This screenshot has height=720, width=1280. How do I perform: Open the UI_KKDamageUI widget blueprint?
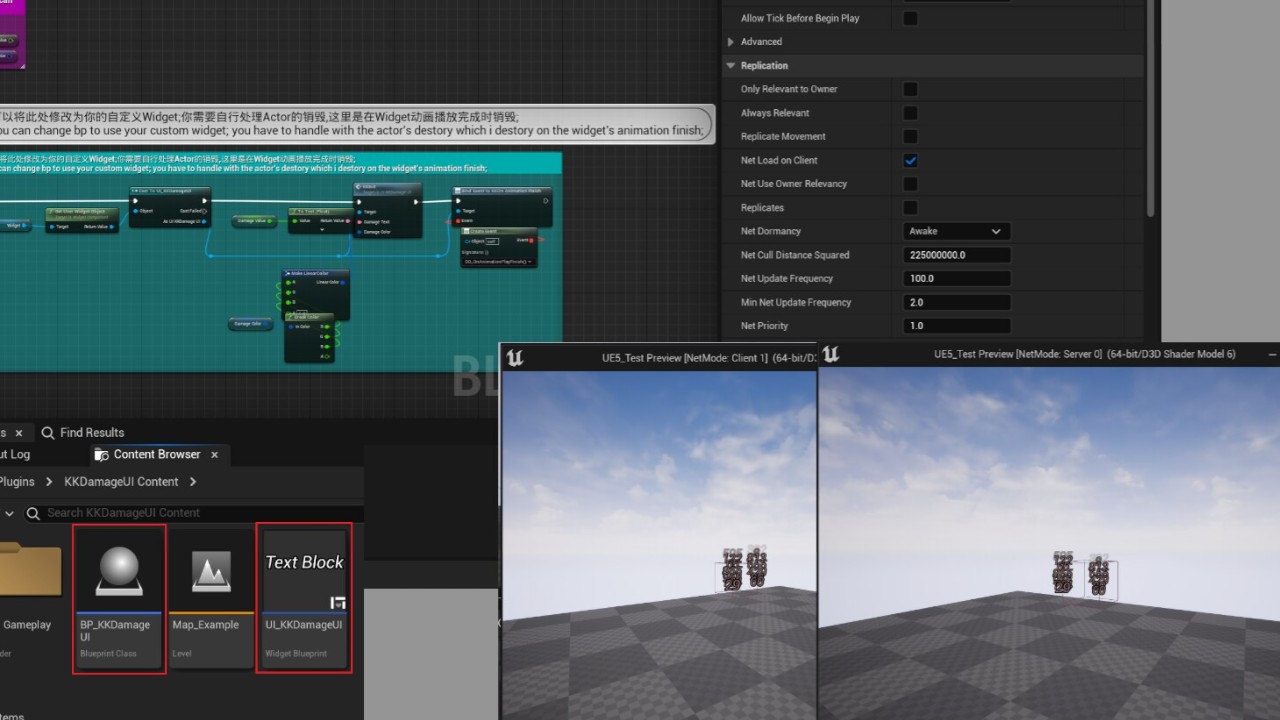click(304, 597)
